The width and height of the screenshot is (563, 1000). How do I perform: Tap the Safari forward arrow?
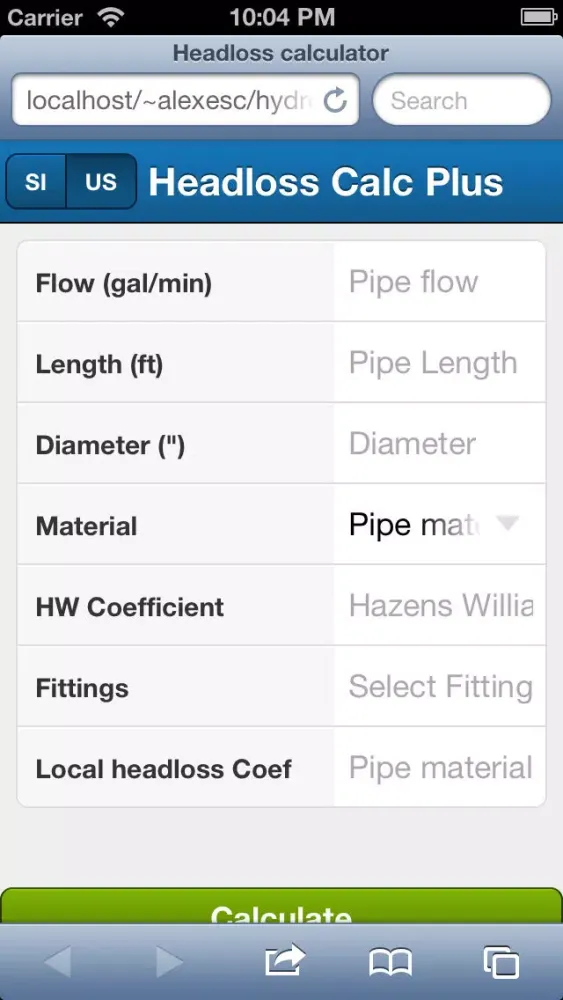click(x=169, y=962)
